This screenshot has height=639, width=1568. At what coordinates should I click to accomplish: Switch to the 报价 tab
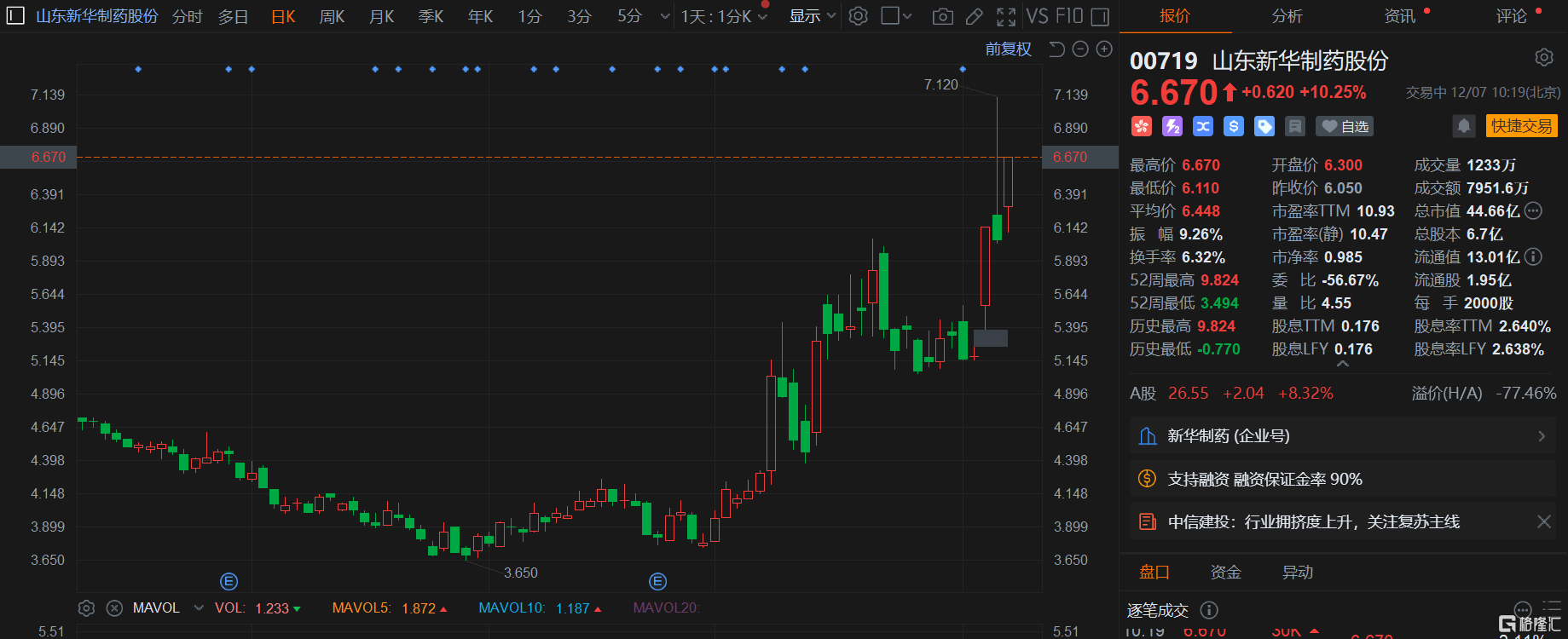point(1175,16)
